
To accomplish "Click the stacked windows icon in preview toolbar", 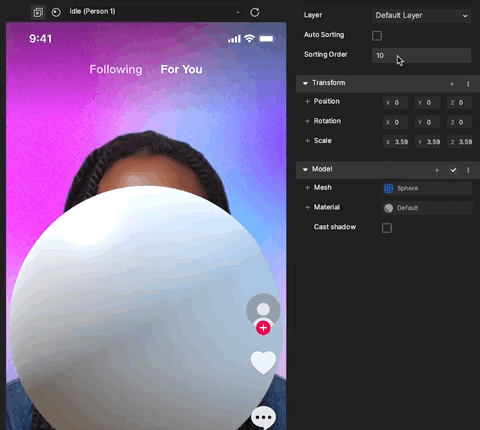I will tap(38, 13).
